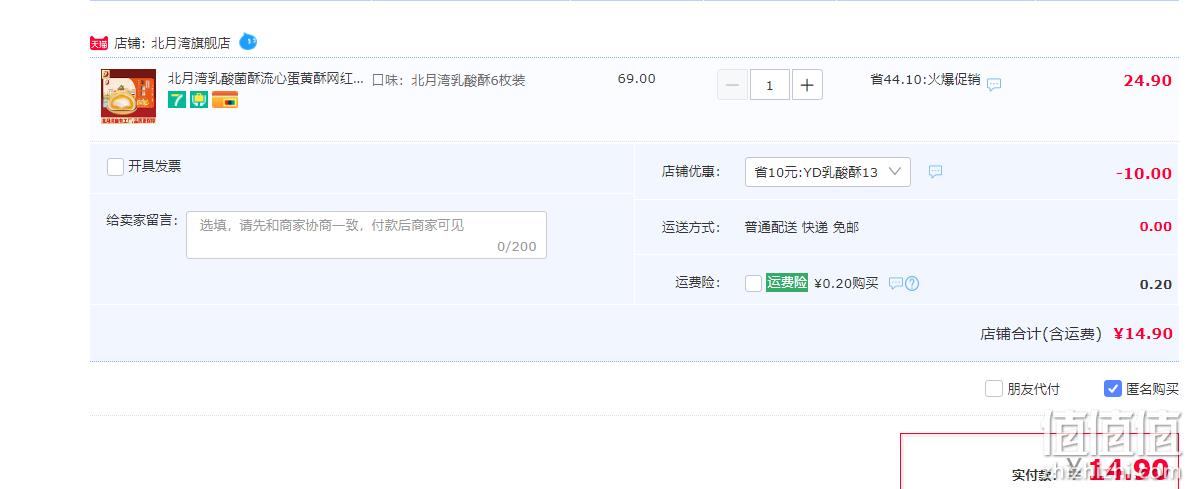Click the 0.20 insurance amount at right
The width and height of the screenshot is (1191, 489).
[x=1156, y=285]
